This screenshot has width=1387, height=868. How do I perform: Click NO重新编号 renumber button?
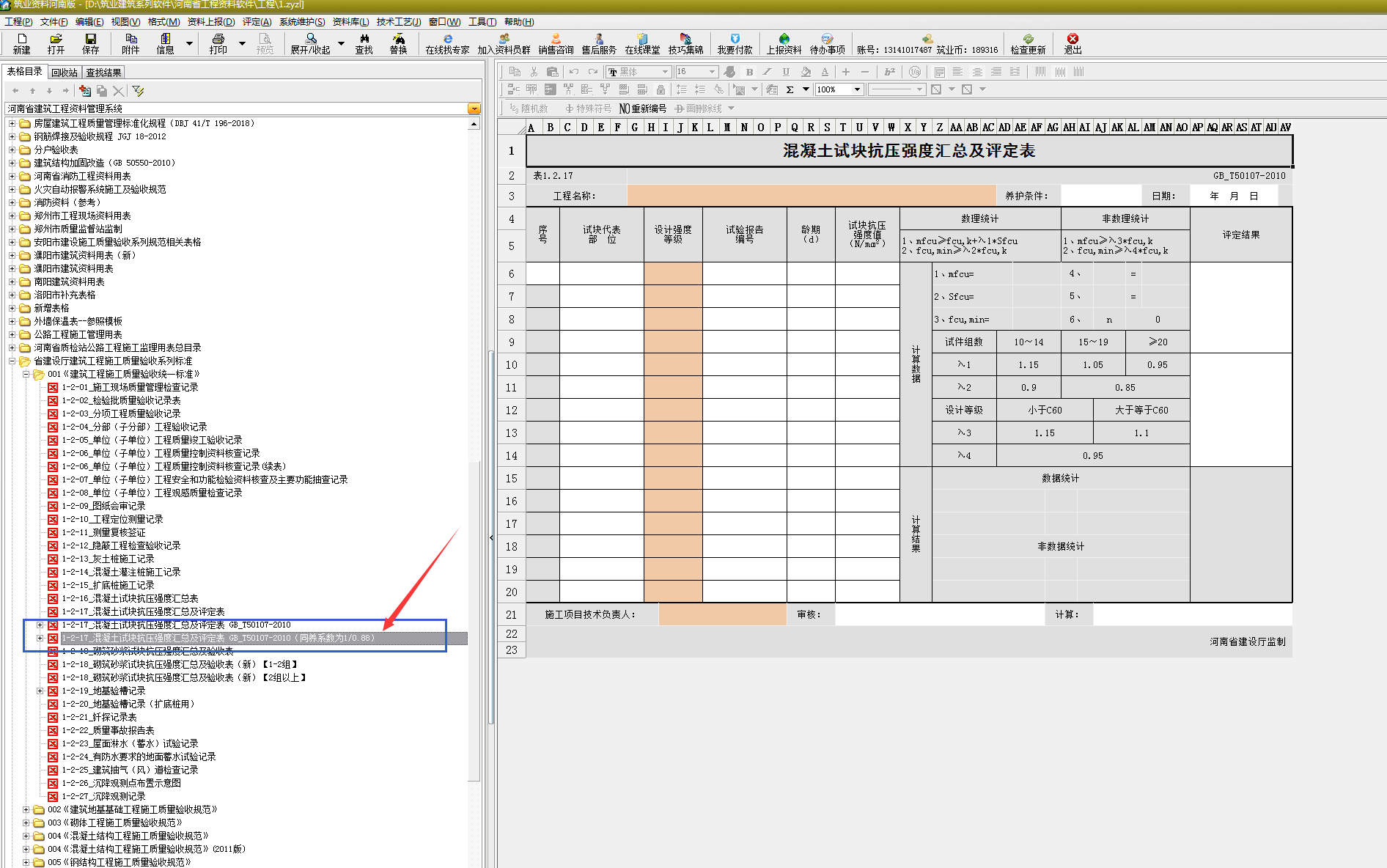pyautogui.click(x=643, y=108)
